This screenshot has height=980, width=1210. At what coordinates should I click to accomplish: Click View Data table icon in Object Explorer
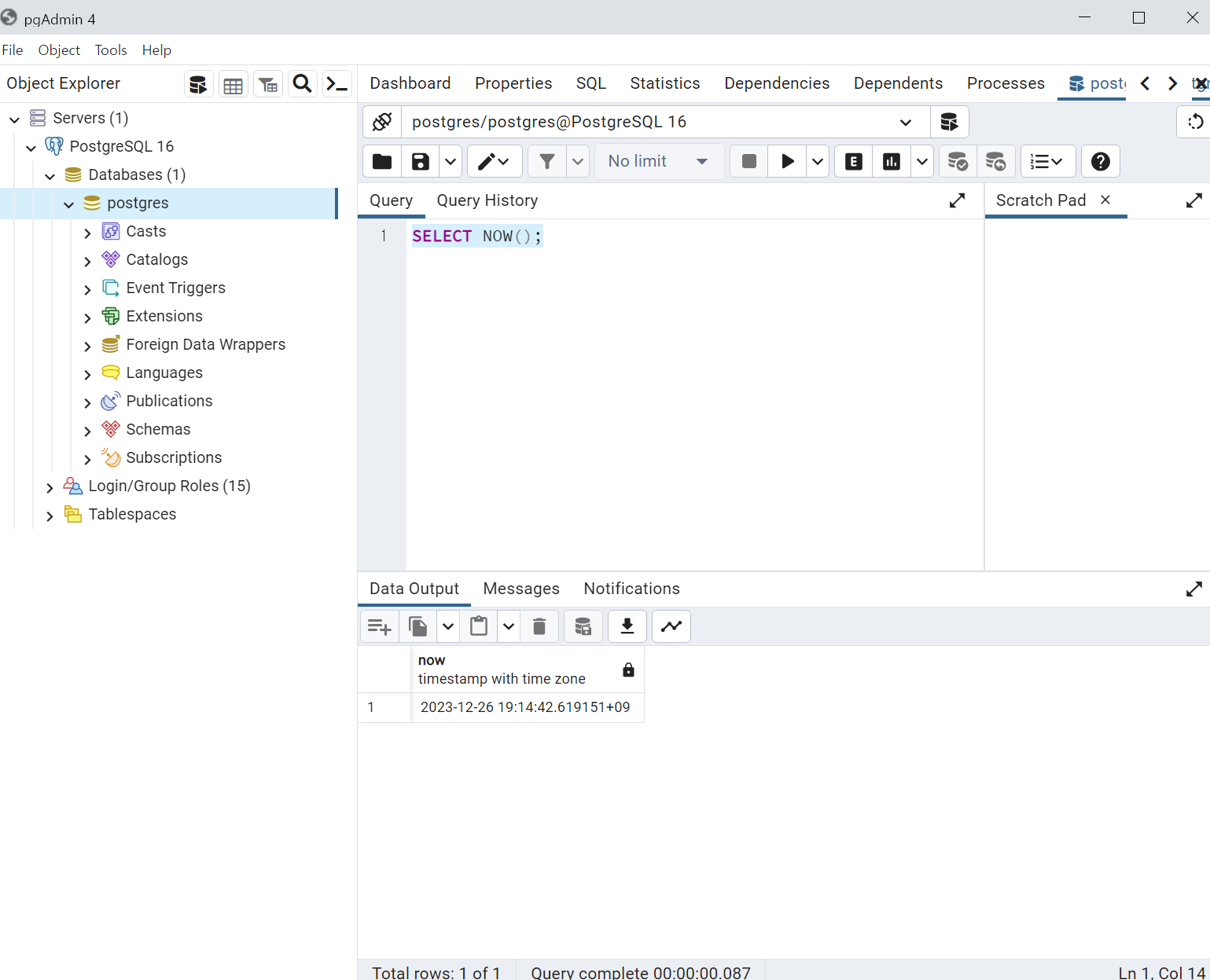234,84
